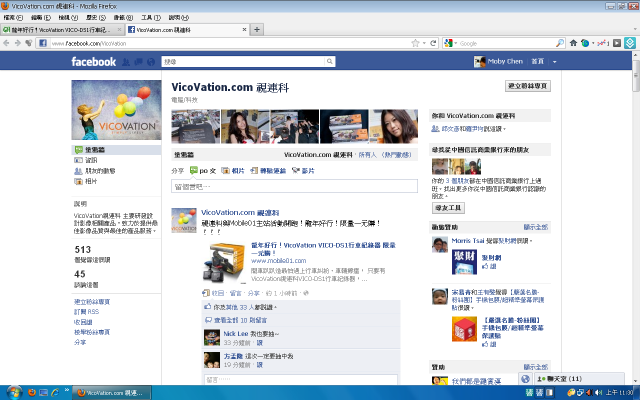Click the RSS subscribe link in sidebar

coord(86,312)
